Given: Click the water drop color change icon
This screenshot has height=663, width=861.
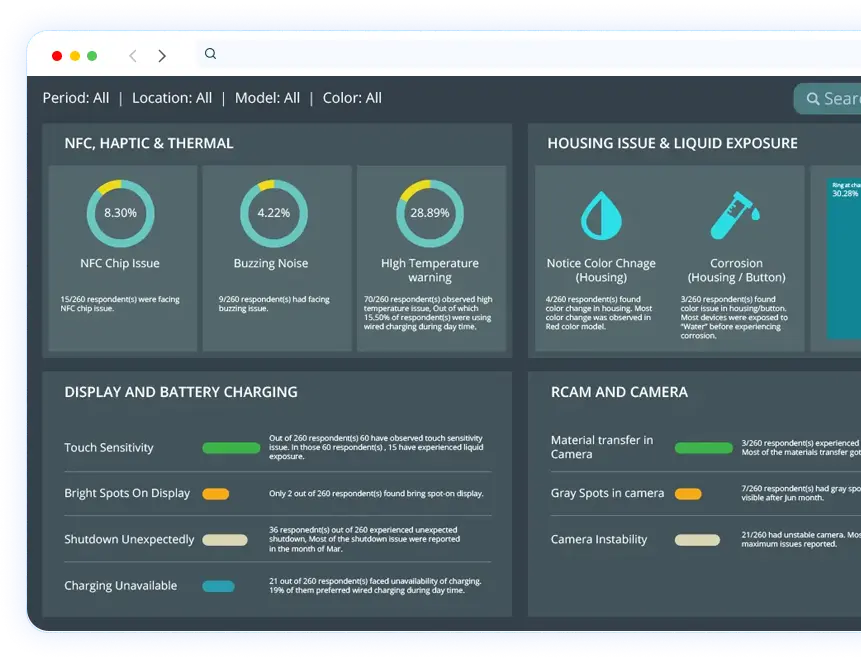Looking at the screenshot, I should point(601,215).
